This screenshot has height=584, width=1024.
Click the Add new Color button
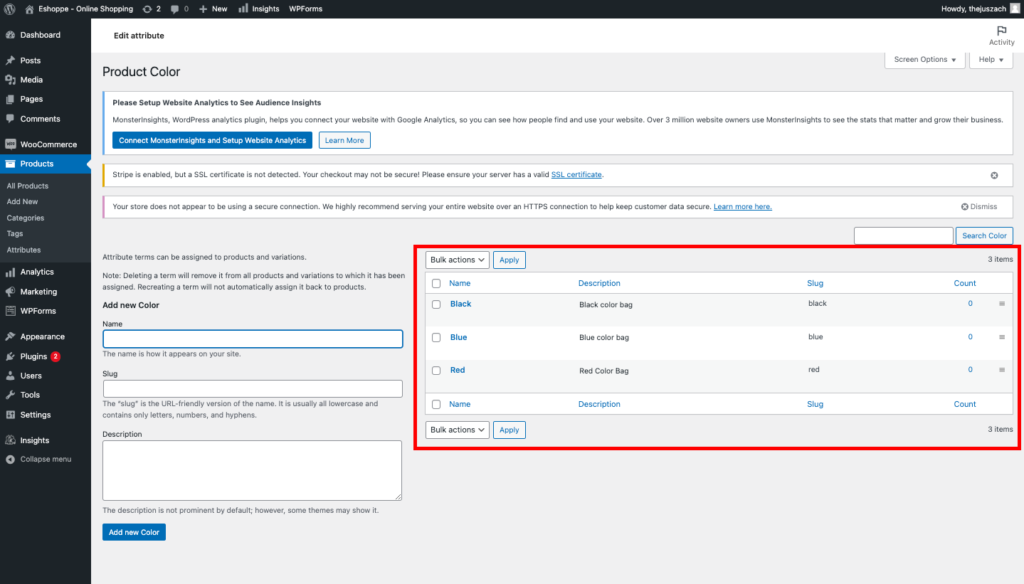(134, 532)
